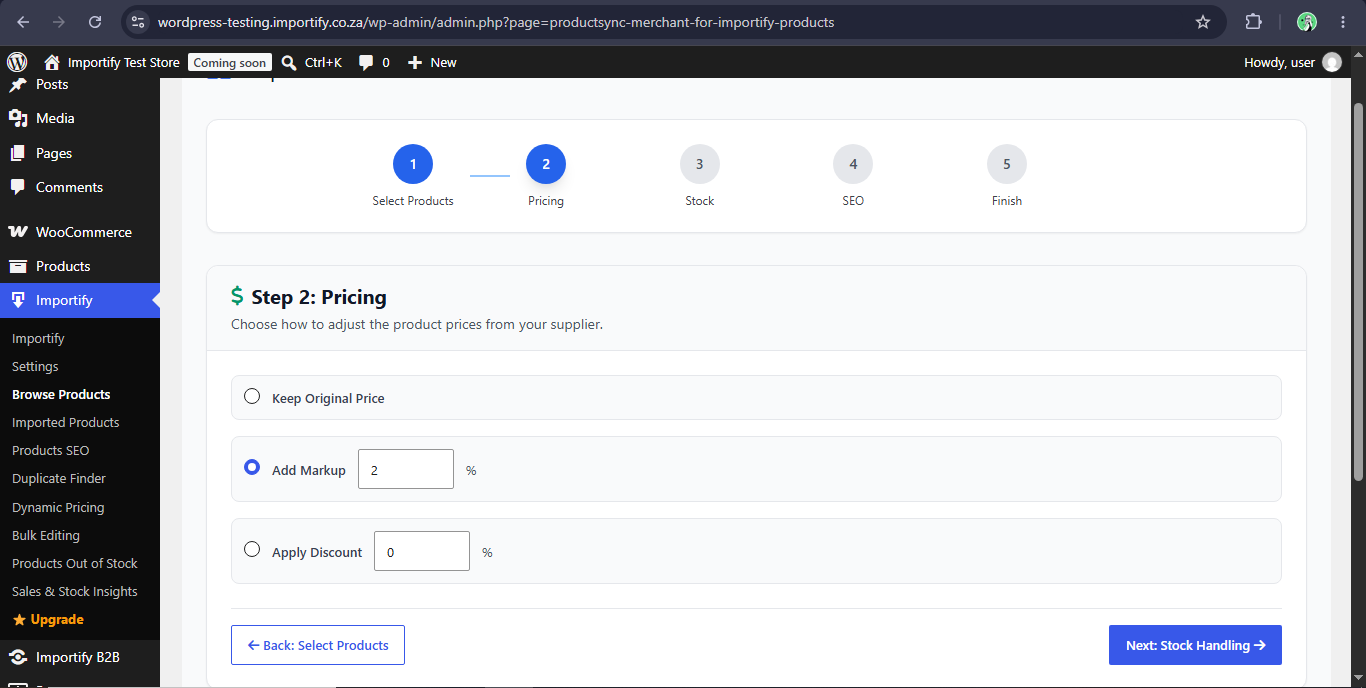Click the Add Markup percentage field
Viewport: 1366px width, 688px height.
406,469
